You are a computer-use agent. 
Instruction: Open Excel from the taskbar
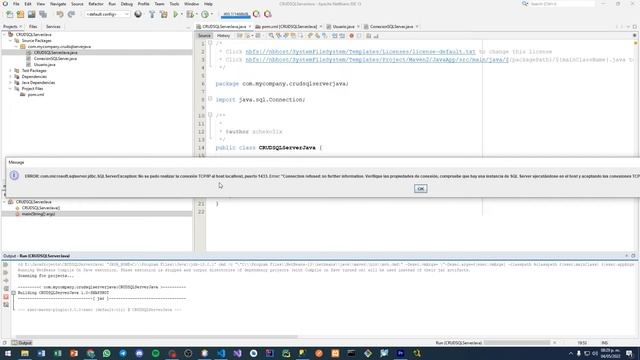click(58, 353)
